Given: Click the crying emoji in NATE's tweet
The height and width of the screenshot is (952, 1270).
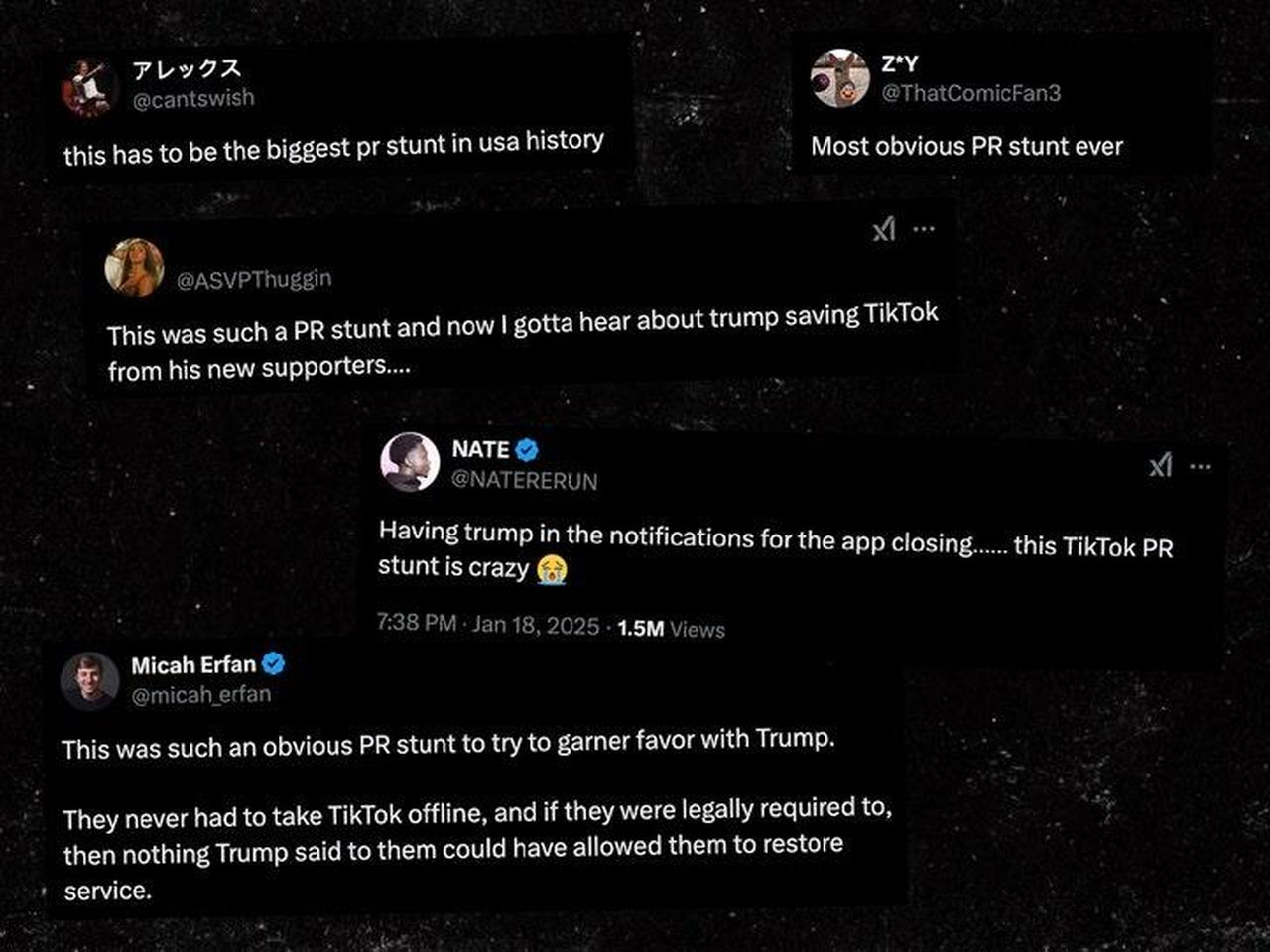Looking at the screenshot, I should [x=551, y=569].
